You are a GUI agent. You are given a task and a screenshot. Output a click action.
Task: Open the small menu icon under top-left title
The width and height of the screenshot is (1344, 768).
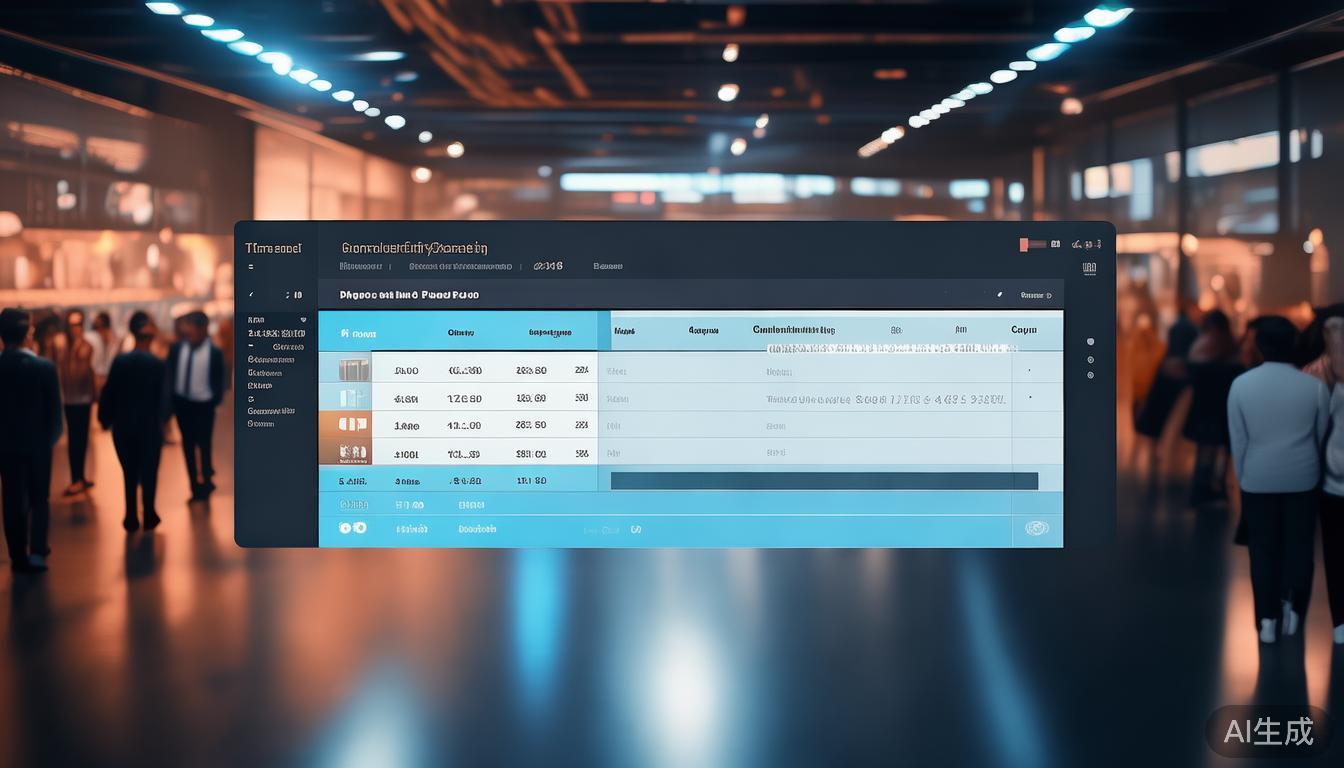(251, 267)
